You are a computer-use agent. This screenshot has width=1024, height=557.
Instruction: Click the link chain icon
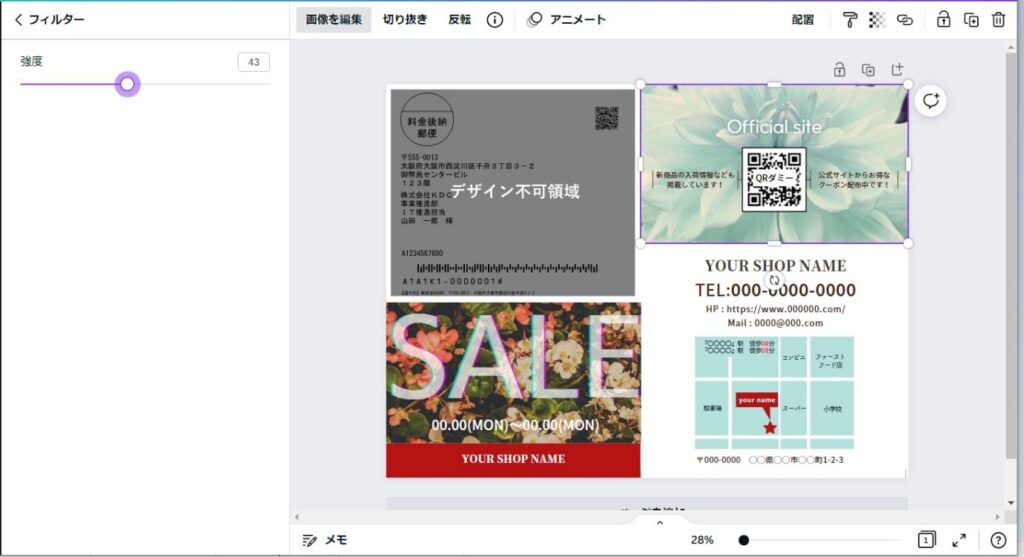click(x=904, y=20)
